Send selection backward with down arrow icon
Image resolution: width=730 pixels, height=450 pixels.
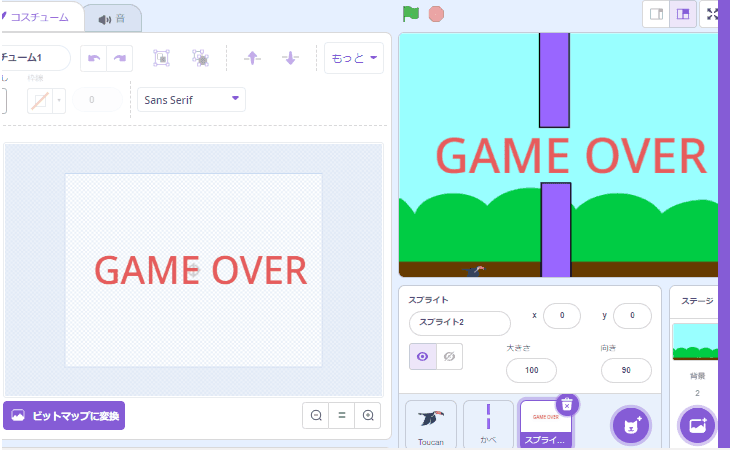tap(290, 59)
